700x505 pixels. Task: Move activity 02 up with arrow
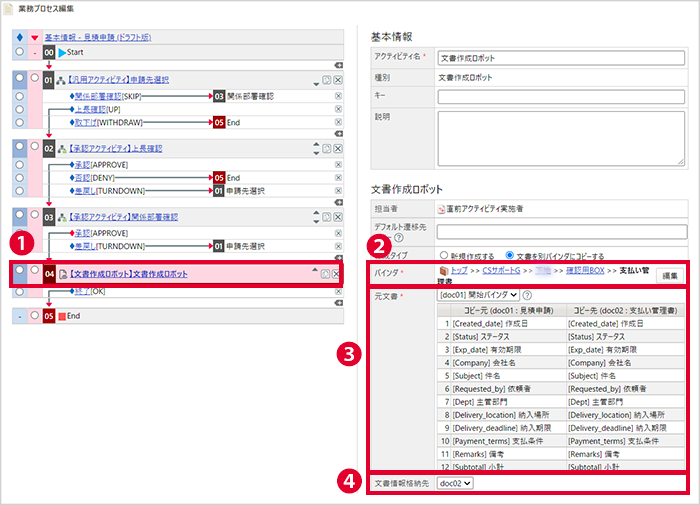(316, 145)
